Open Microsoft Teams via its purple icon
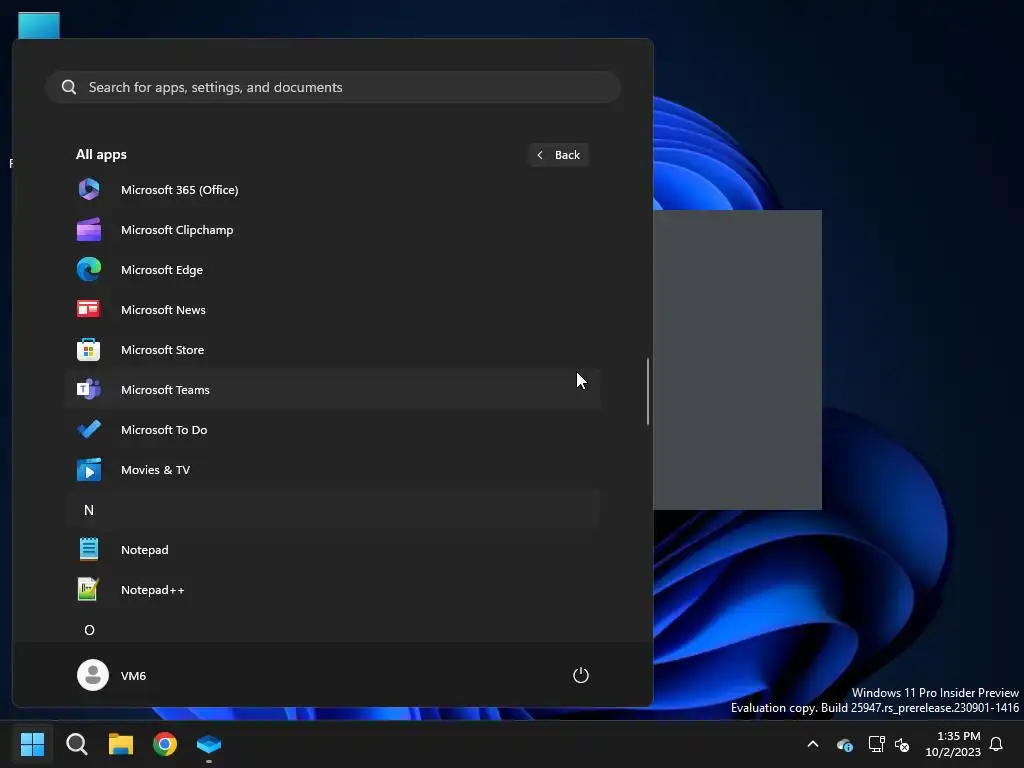 (x=89, y=389)
